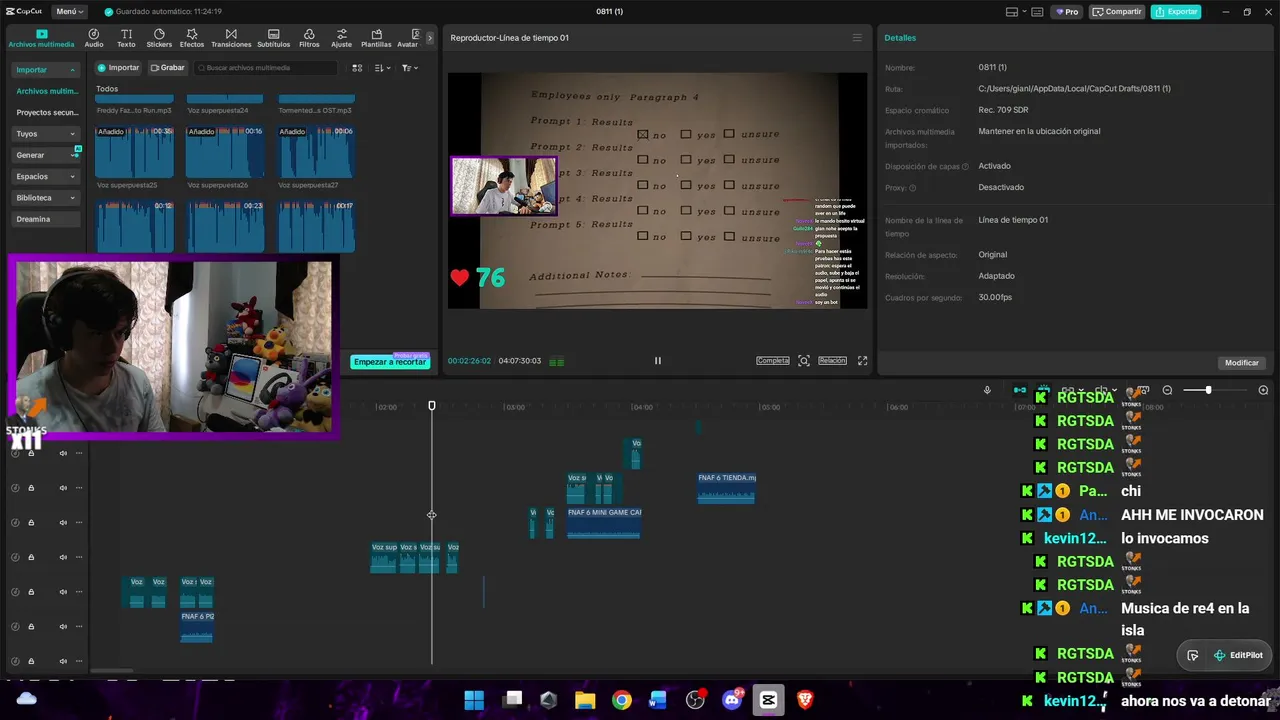Image resolution: width=1280 pixels, height=720 pixels.
Task: Open Discord from the taskbar
Action: click(732, 700)
